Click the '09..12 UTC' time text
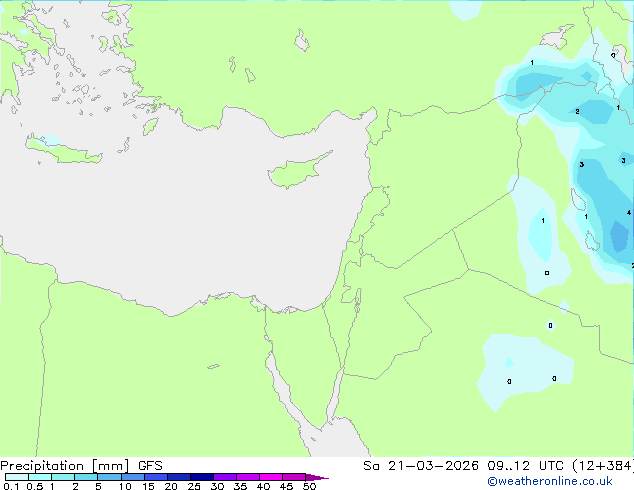Viewport: 634px width, 490px height. (x=525, y=466)
